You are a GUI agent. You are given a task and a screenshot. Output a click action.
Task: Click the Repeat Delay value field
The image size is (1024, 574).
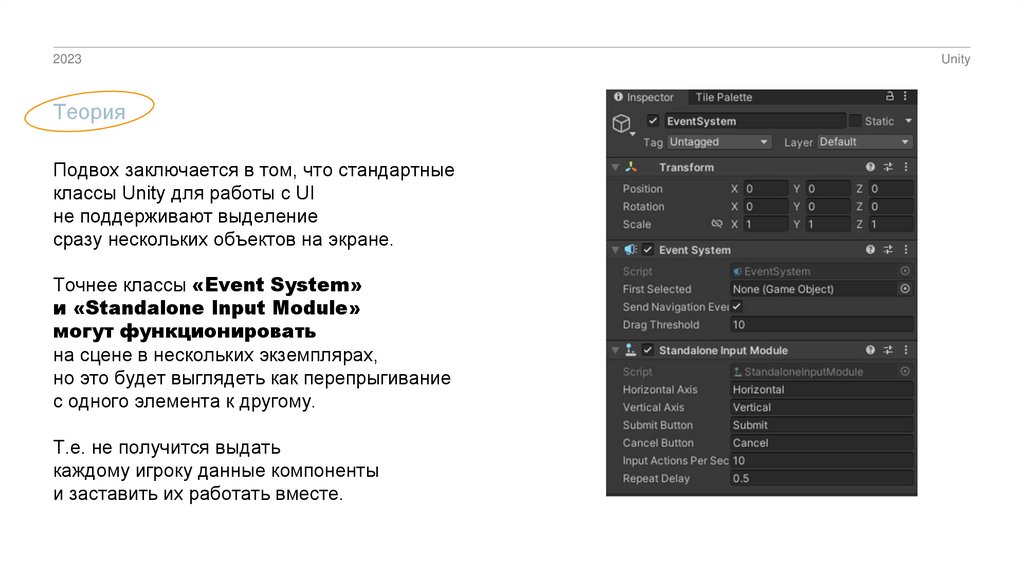pos(822,478)
